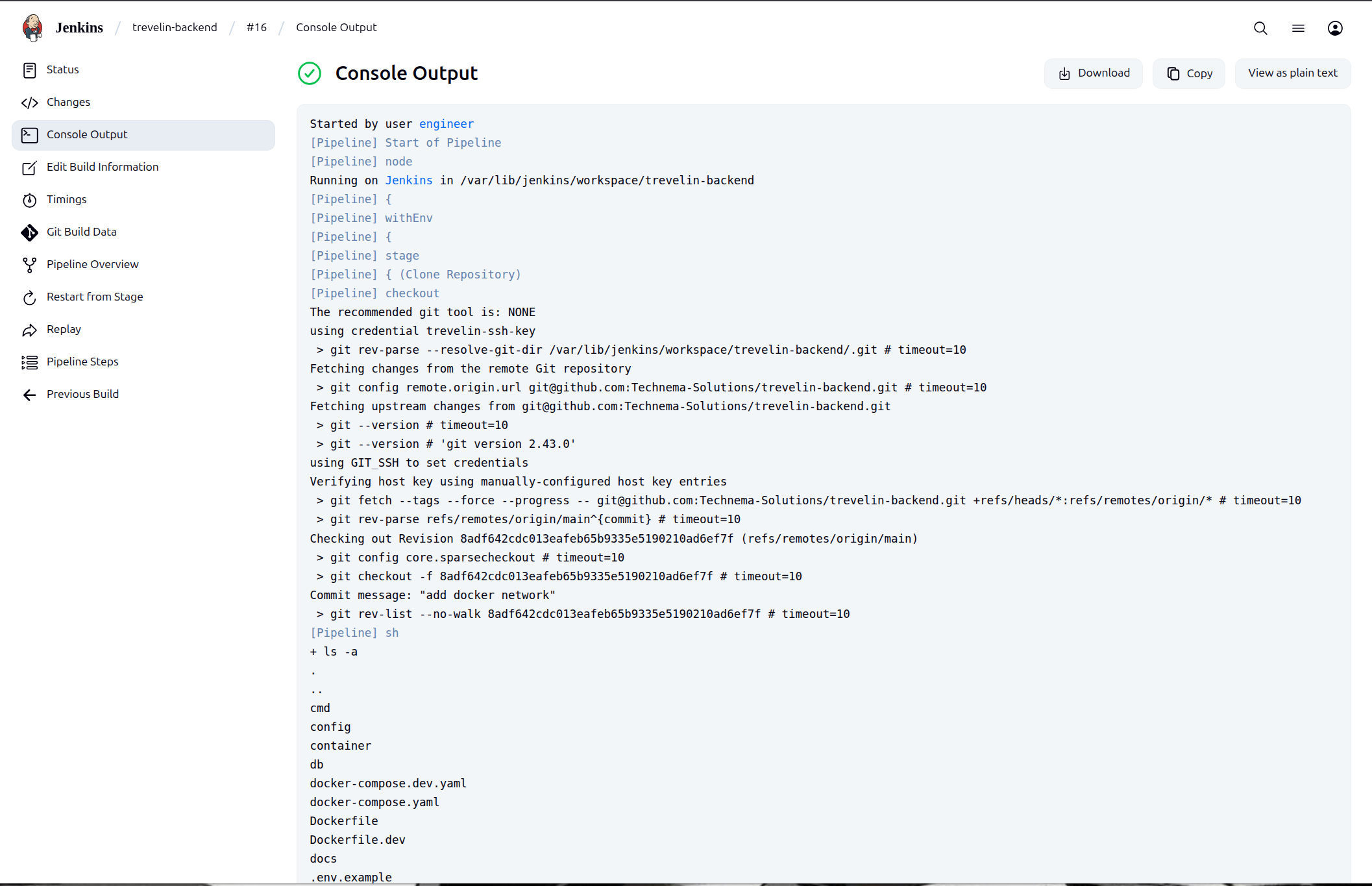Image resolution: width=1372 pixels, height=886 pixels.
Task: Open build #16 from the breadcrumb
Action: point(256,27)
